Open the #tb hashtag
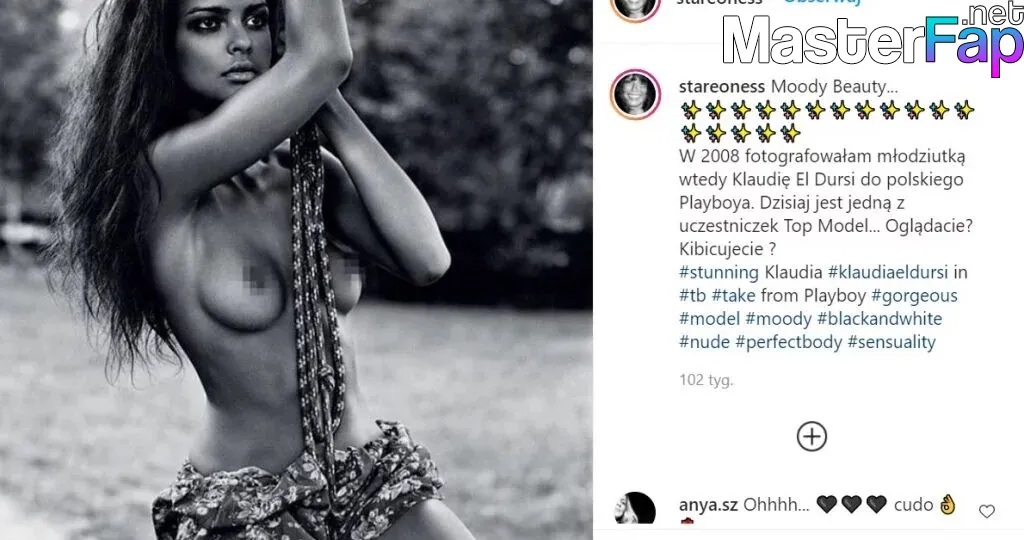This screenshot has width=1024, height=540. [x=692, y=296]
